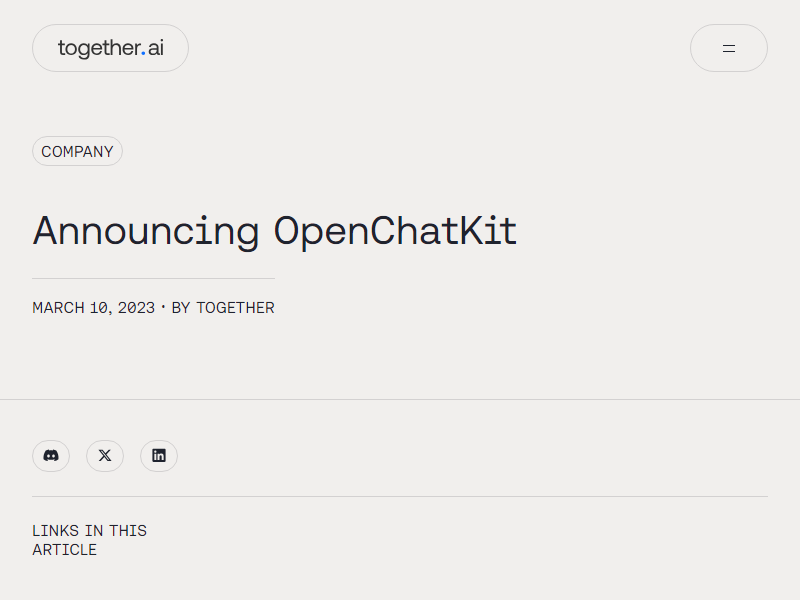The width and height of the screenshot is (800, 600).
Task: Click the MARCH 10, 2023 date
Action: coord(93,308)
